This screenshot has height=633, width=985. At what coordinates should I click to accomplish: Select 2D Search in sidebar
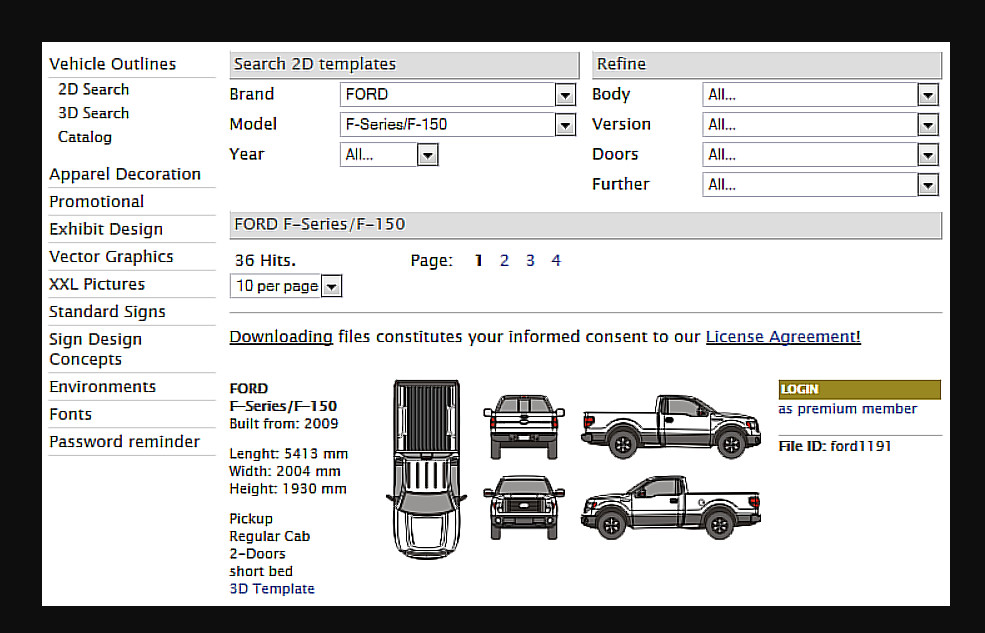click(x=94, y=90)
